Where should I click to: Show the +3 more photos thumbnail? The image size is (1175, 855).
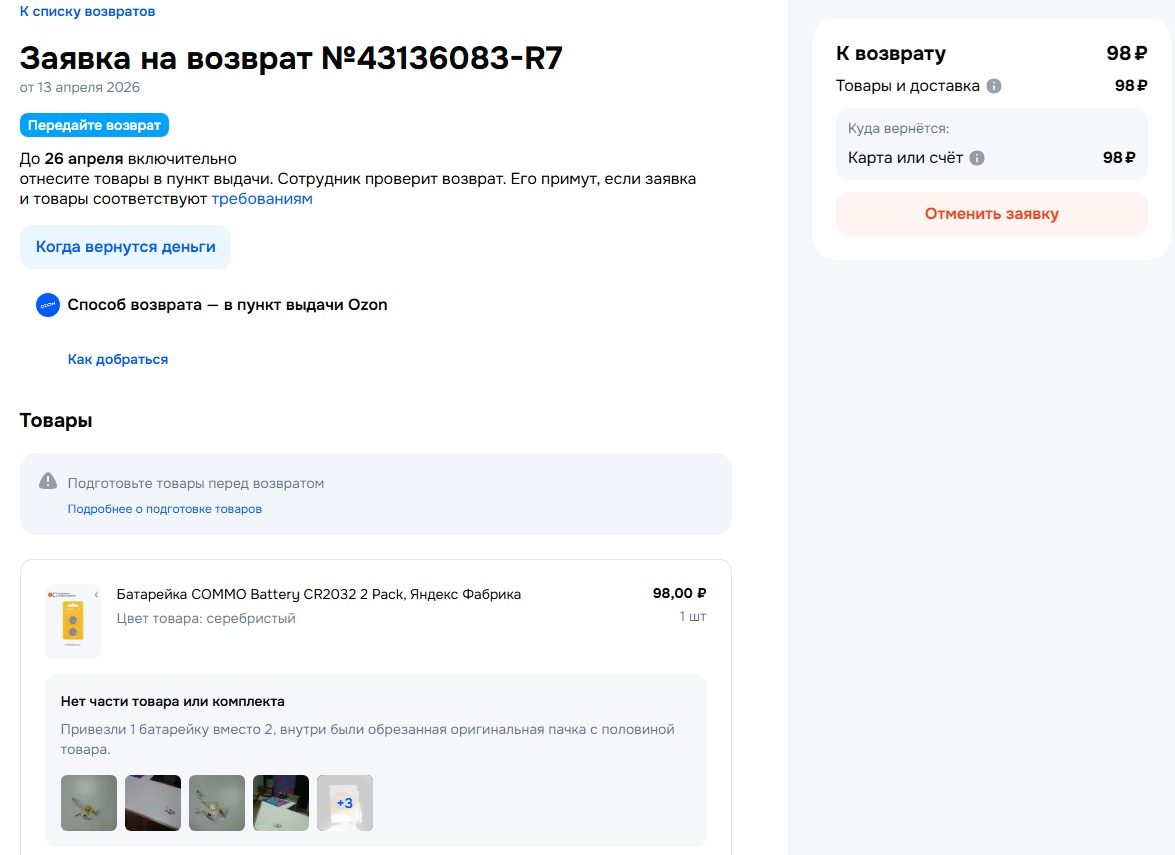(345, 803)
